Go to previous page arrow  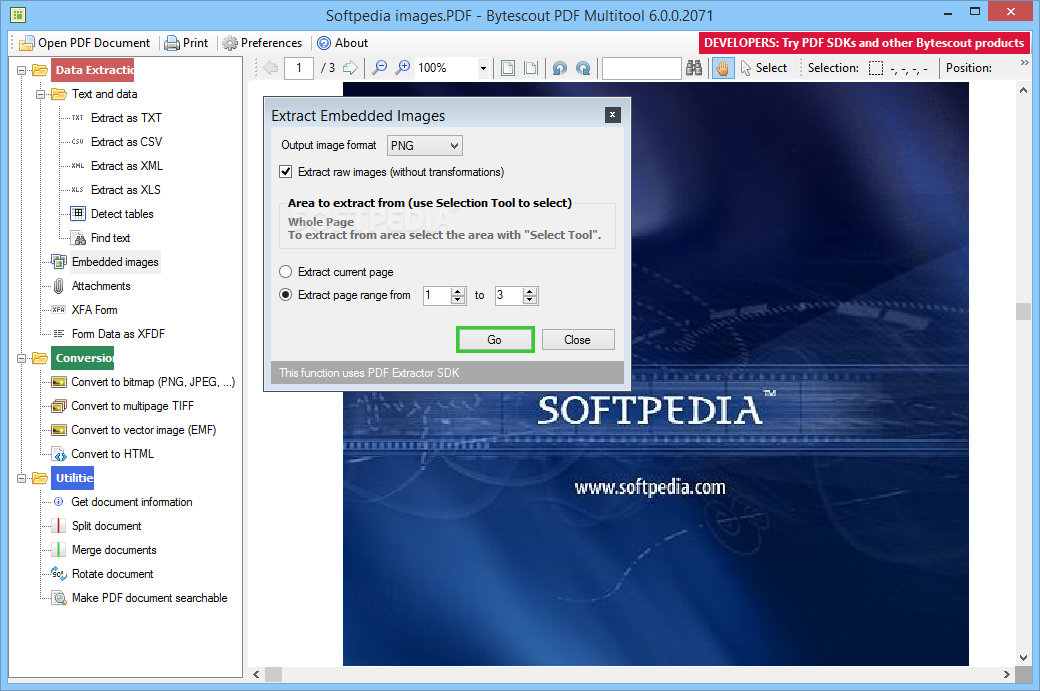coord(270,68)
